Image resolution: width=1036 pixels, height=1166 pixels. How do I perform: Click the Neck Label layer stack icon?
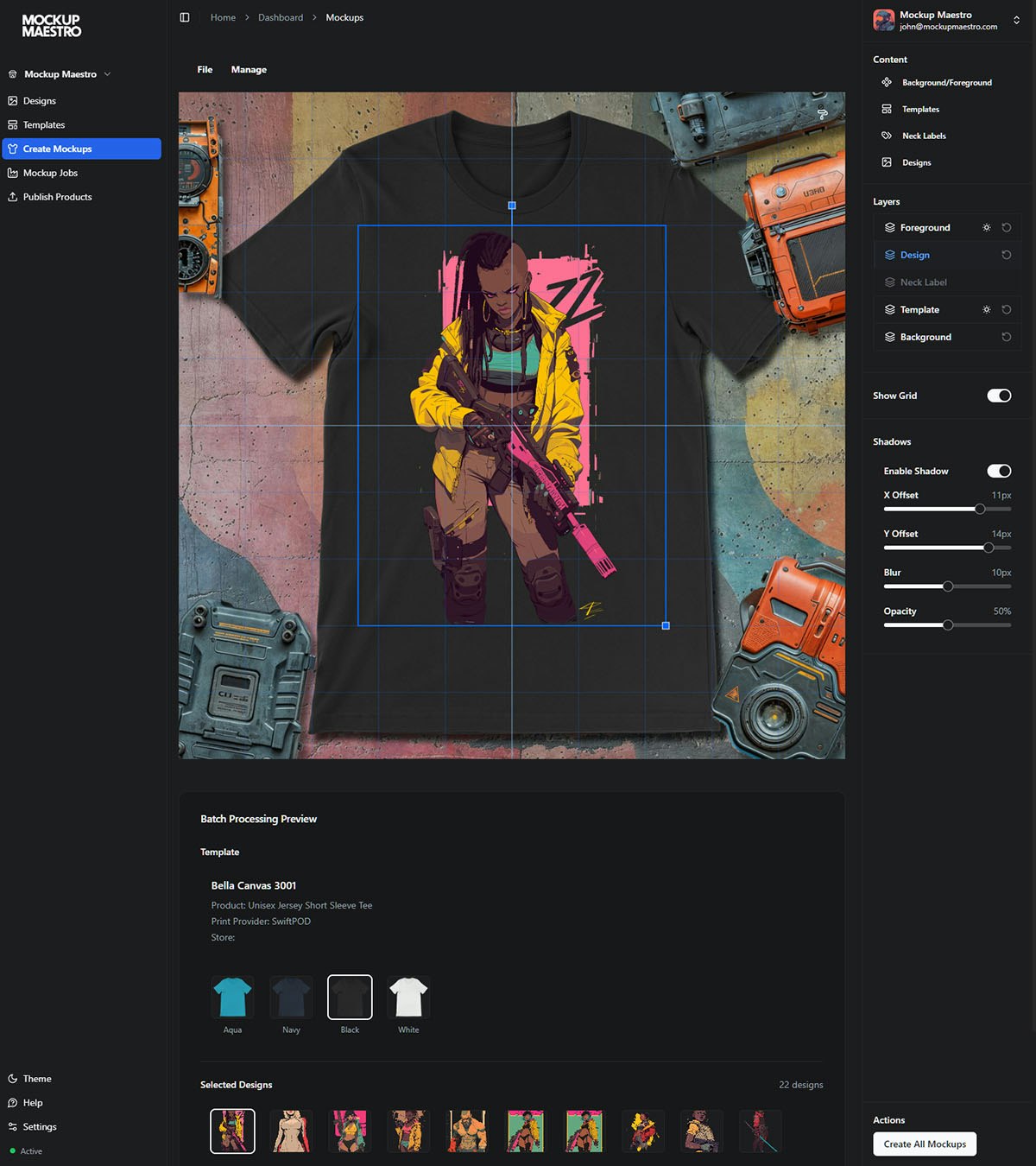point(890,282)
